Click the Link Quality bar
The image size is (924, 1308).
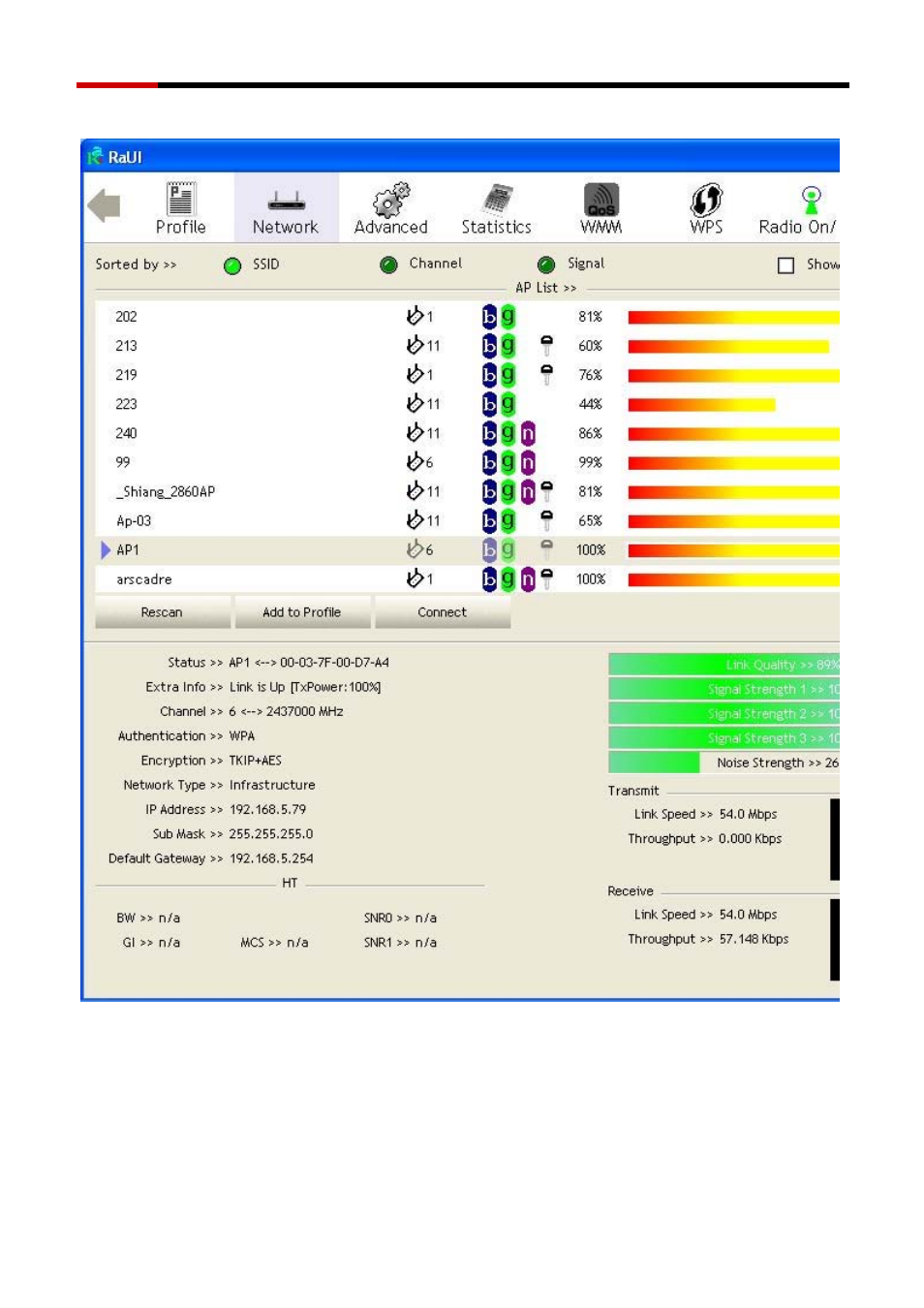724,664
